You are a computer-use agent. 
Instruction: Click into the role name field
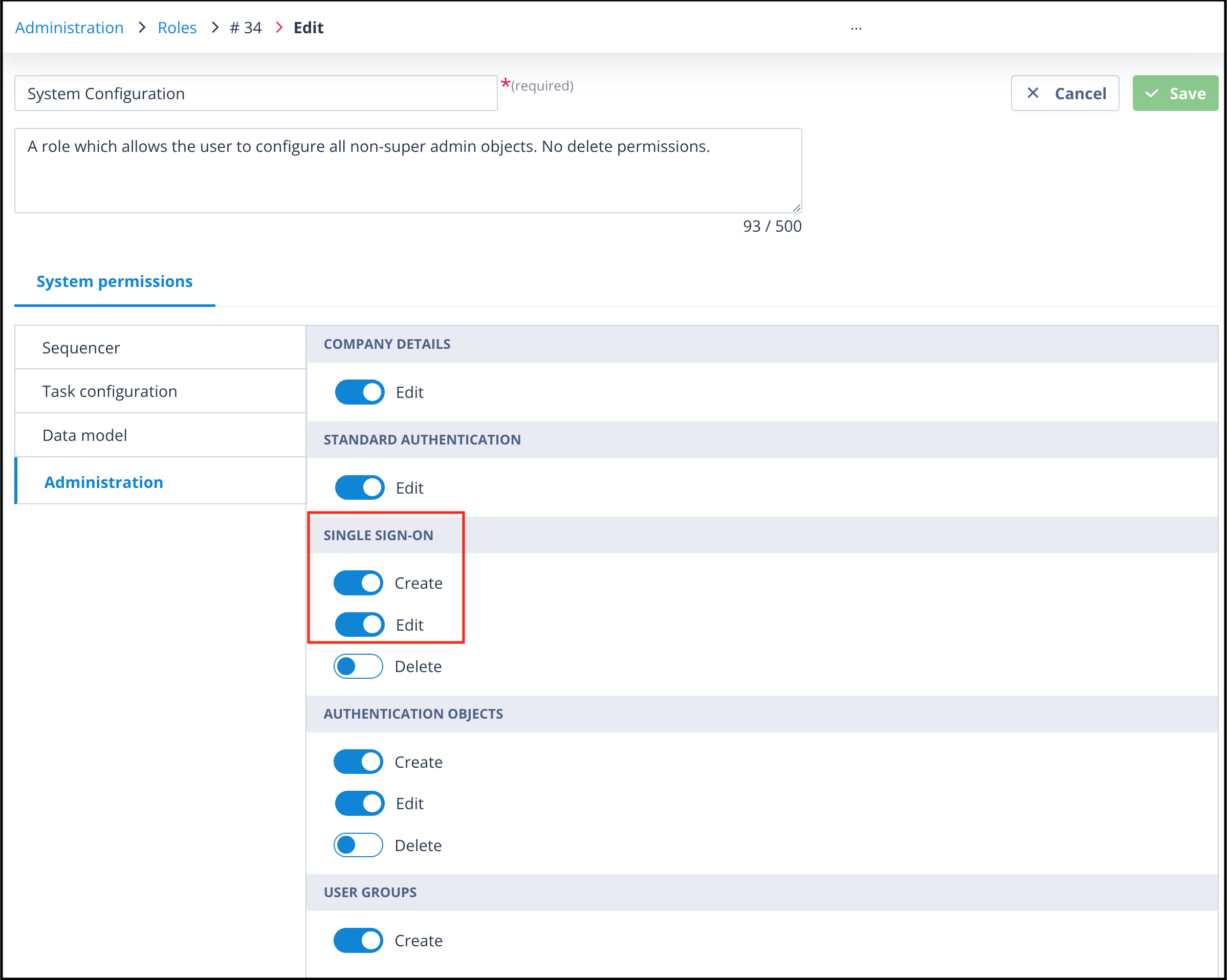pyautogui.click(x=255, y=93)
